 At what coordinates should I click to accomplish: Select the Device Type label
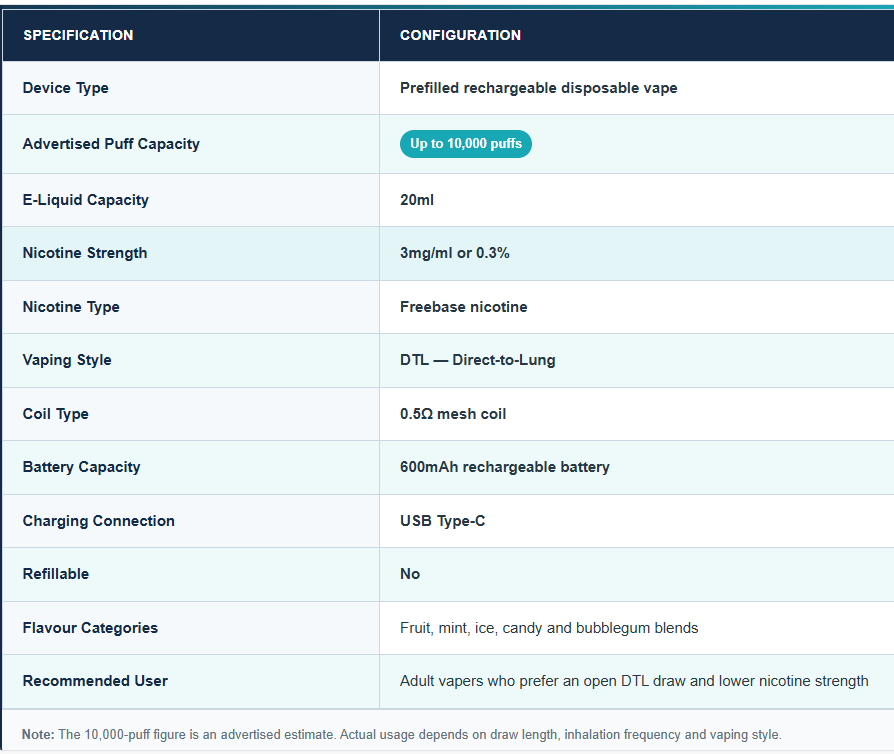pos(66,88)
